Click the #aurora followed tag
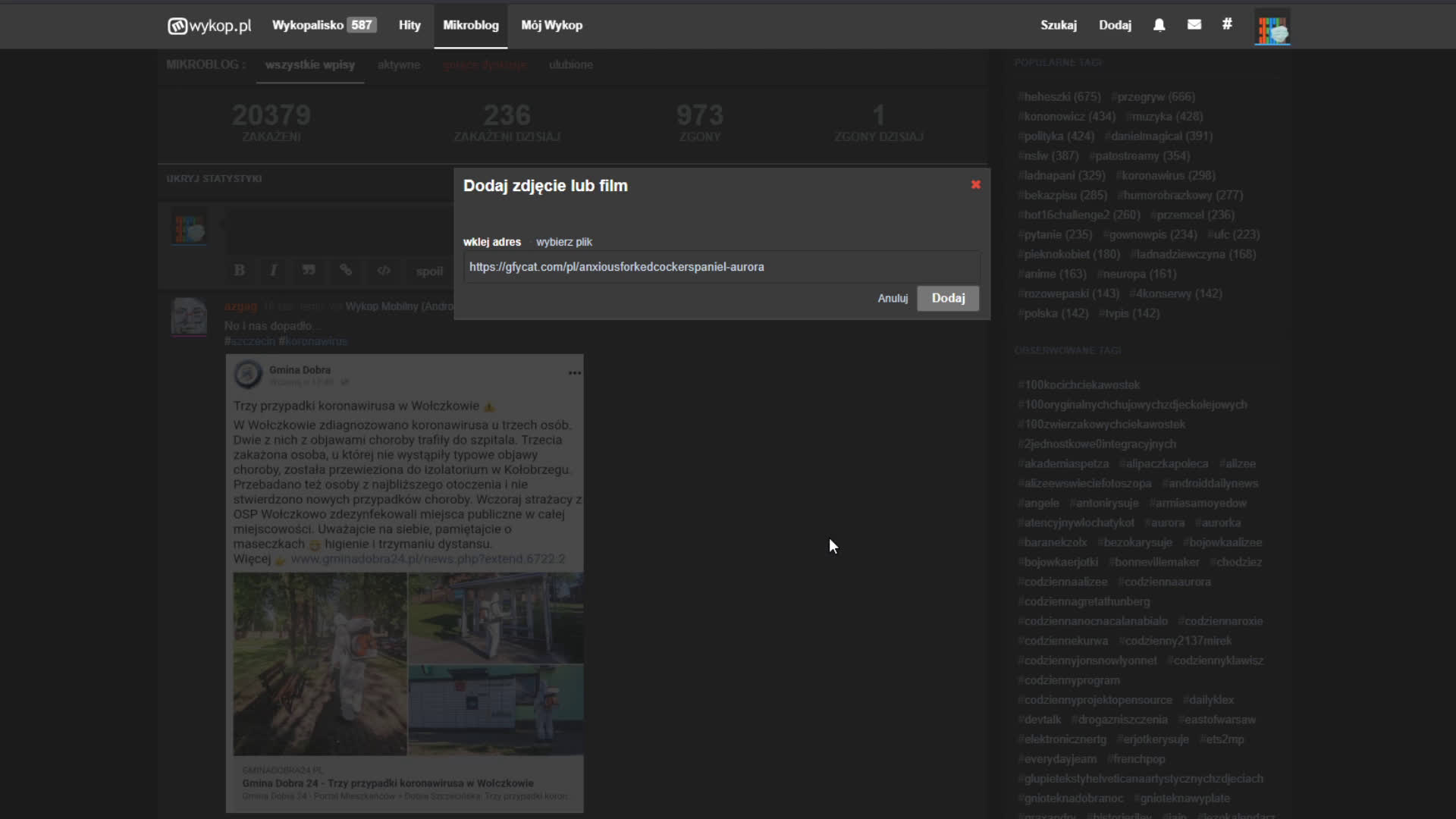 (1165, 523)
